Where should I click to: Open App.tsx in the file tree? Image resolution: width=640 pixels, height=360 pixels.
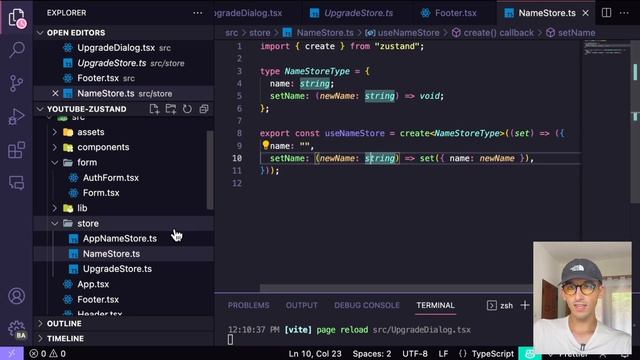[124, 284]
